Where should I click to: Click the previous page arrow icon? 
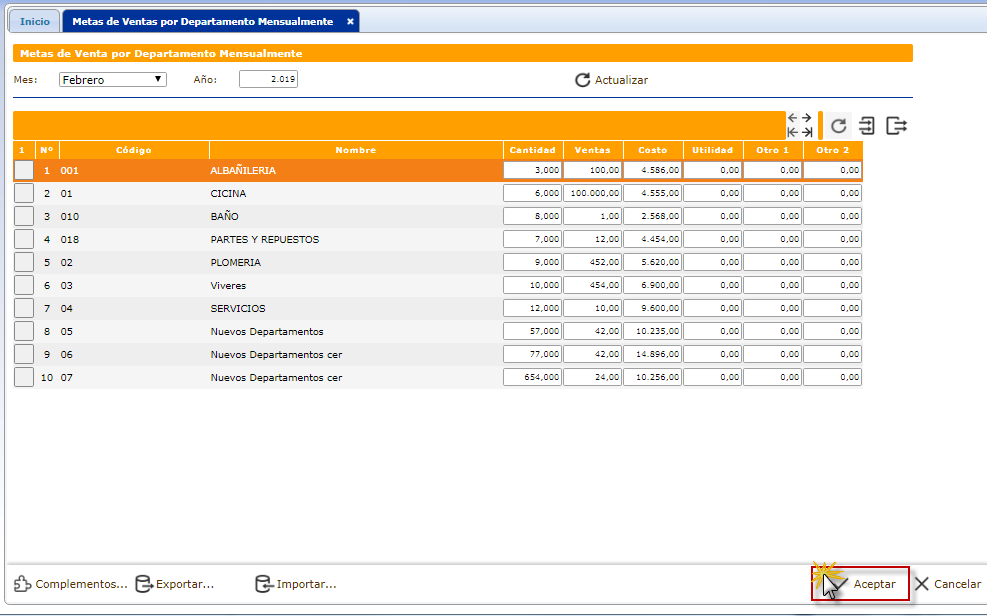tap(793, 118)
